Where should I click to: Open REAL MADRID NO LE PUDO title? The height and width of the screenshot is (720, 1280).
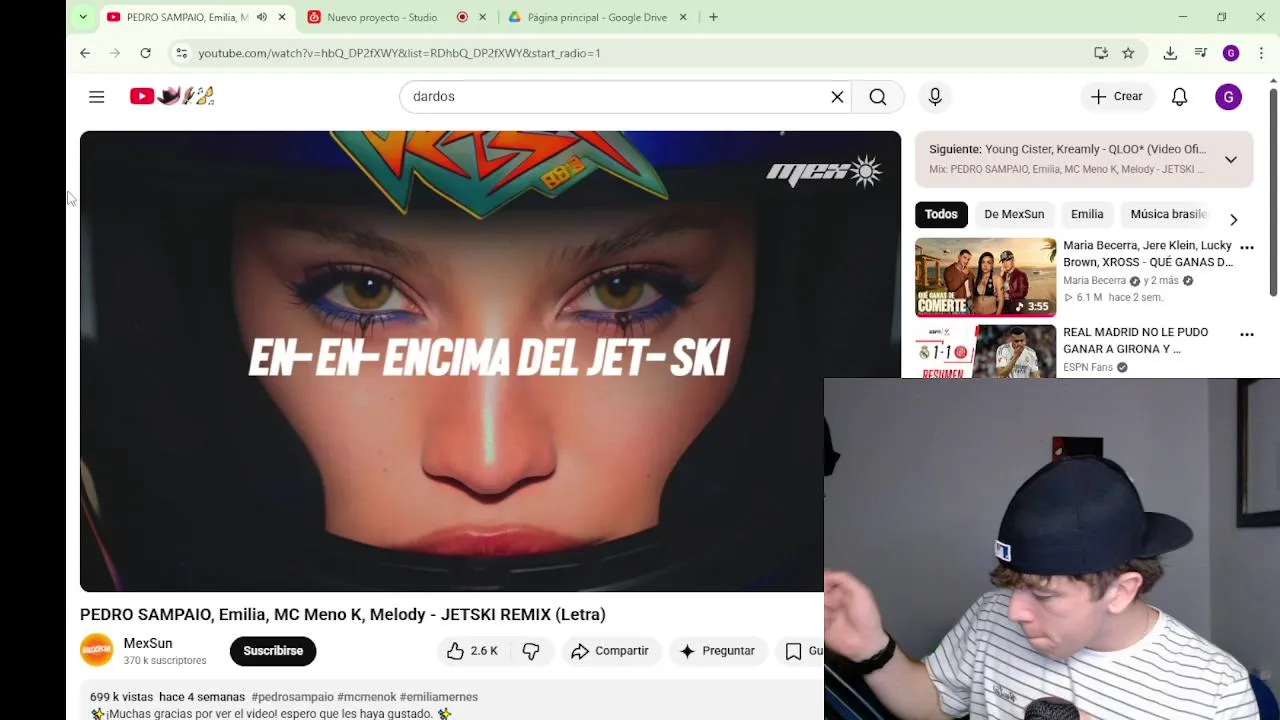click(x=1135, y=341)
